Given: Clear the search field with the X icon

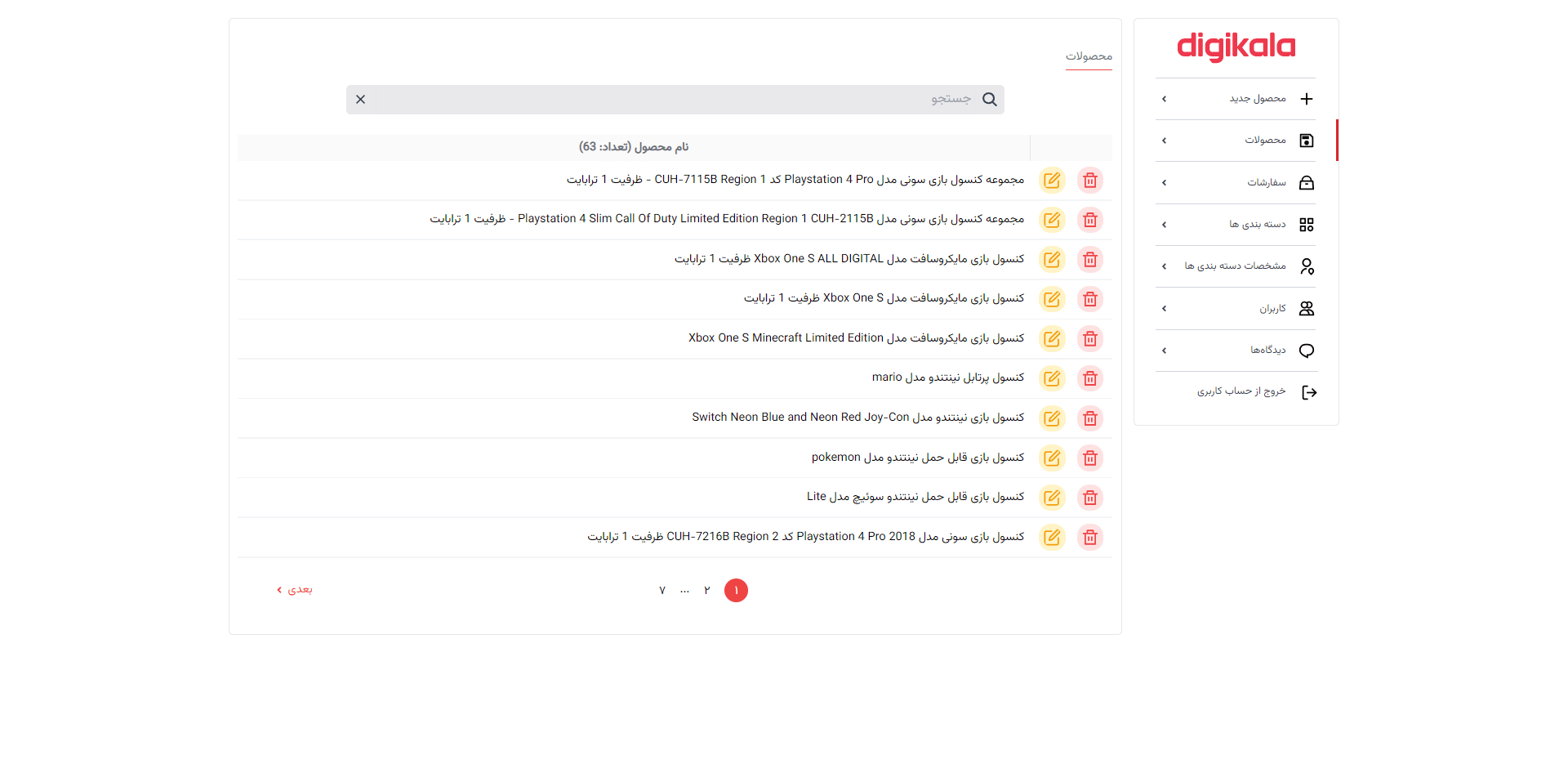Looking at the screenshot, I should pos(360,100).
